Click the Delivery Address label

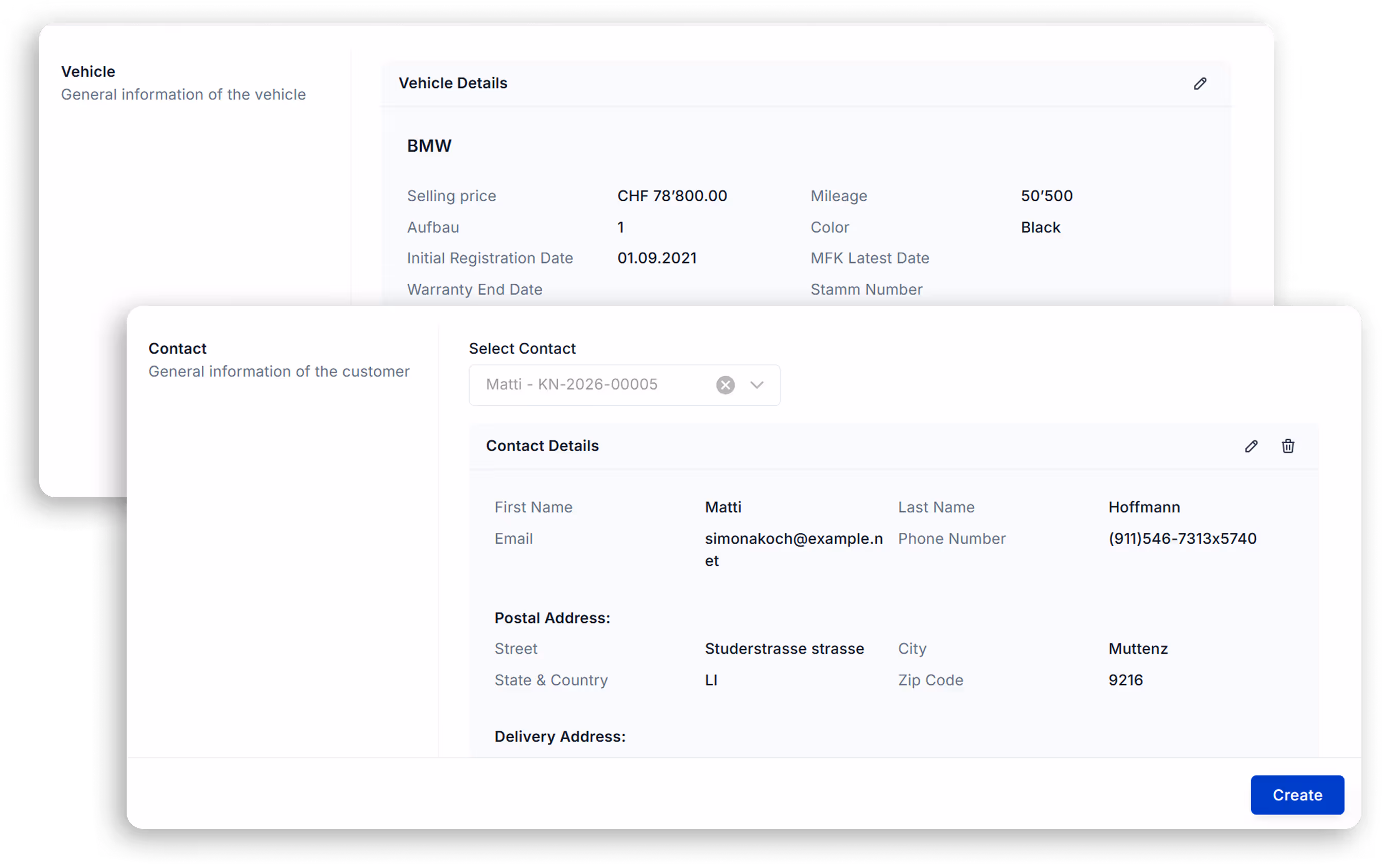click(560, 737)
